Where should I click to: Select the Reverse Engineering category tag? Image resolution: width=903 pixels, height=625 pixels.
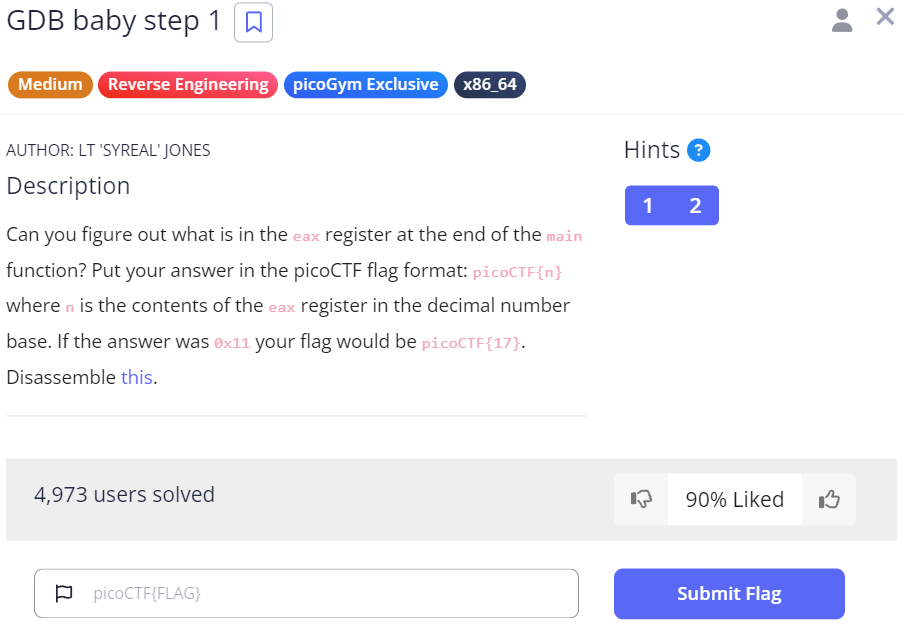click(188, 85)
